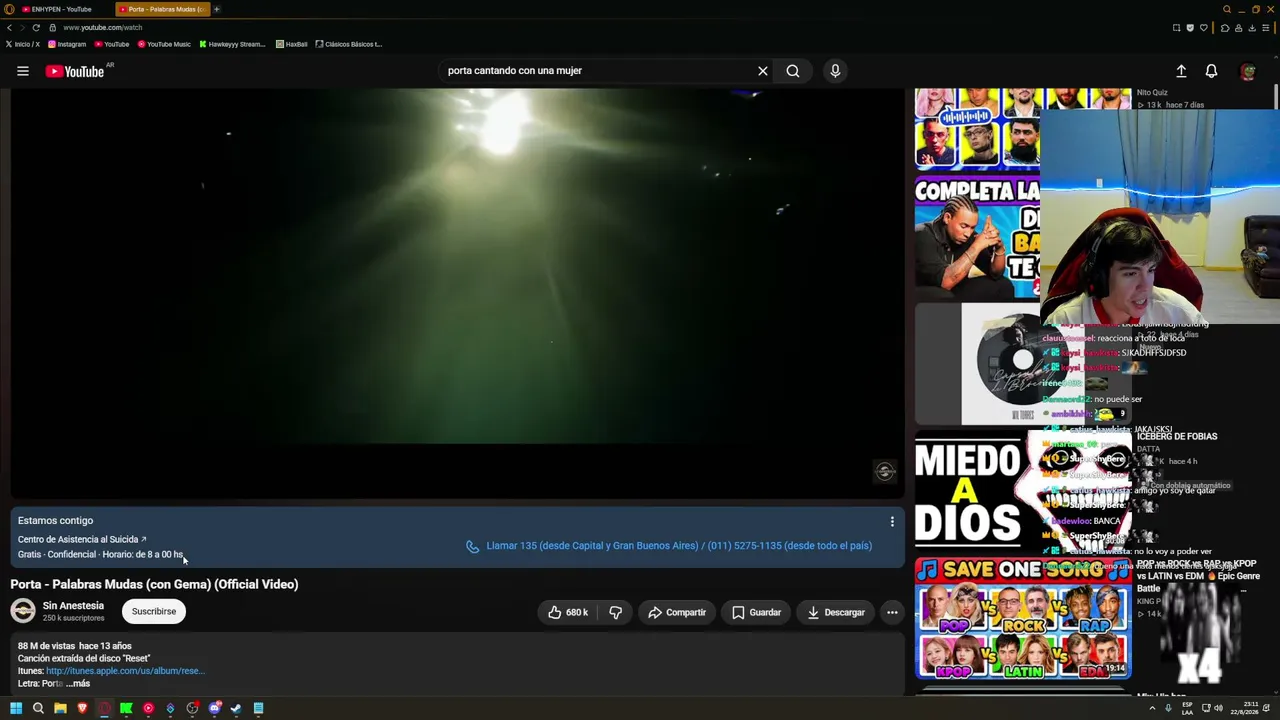Open the Hawkeyyy Stream bookmark
Screen dimensions: 1280x720
coord(232,44)
